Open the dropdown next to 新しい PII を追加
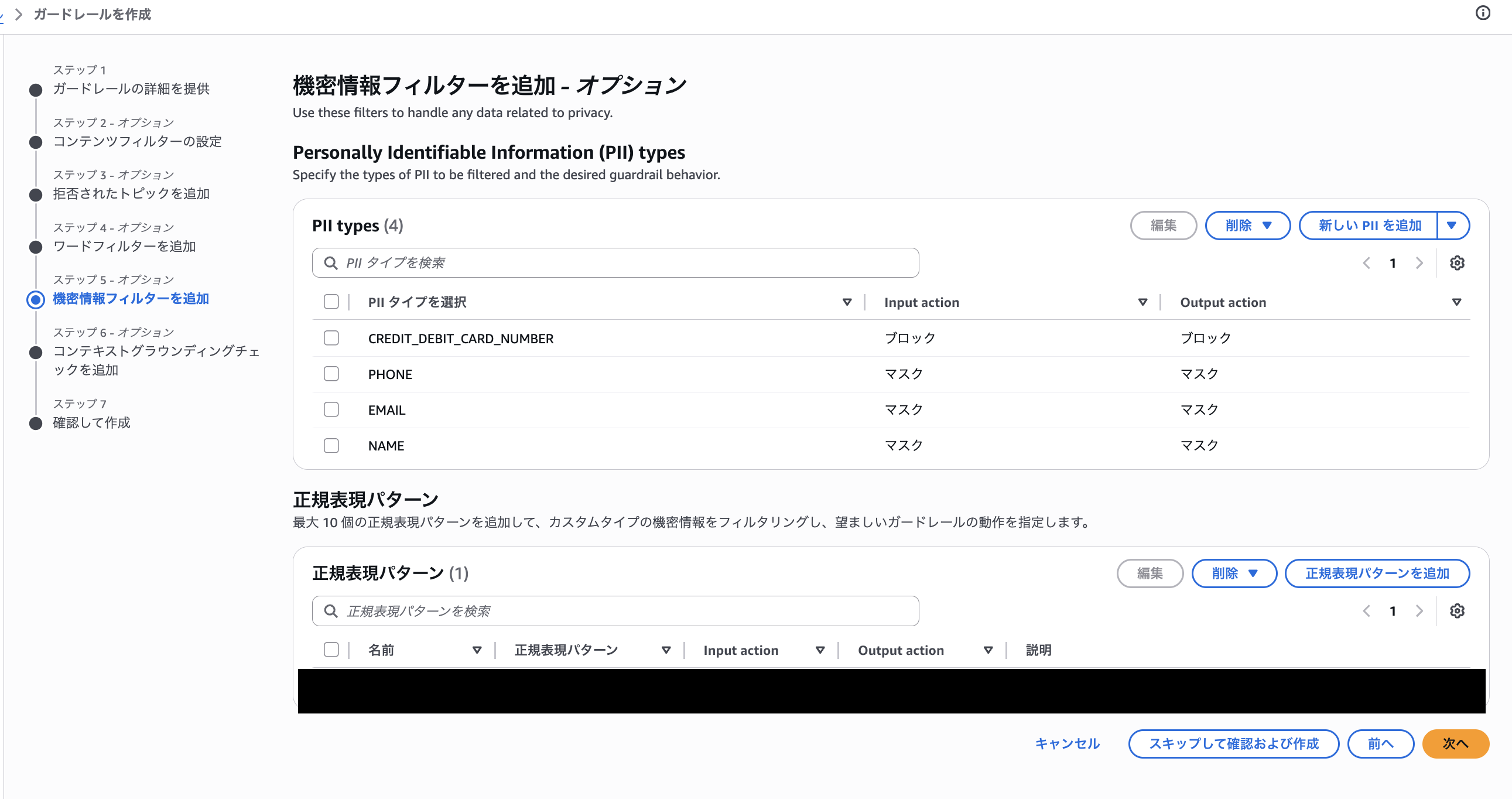Screen dimensions: 1512x799 pos(1453,225)
